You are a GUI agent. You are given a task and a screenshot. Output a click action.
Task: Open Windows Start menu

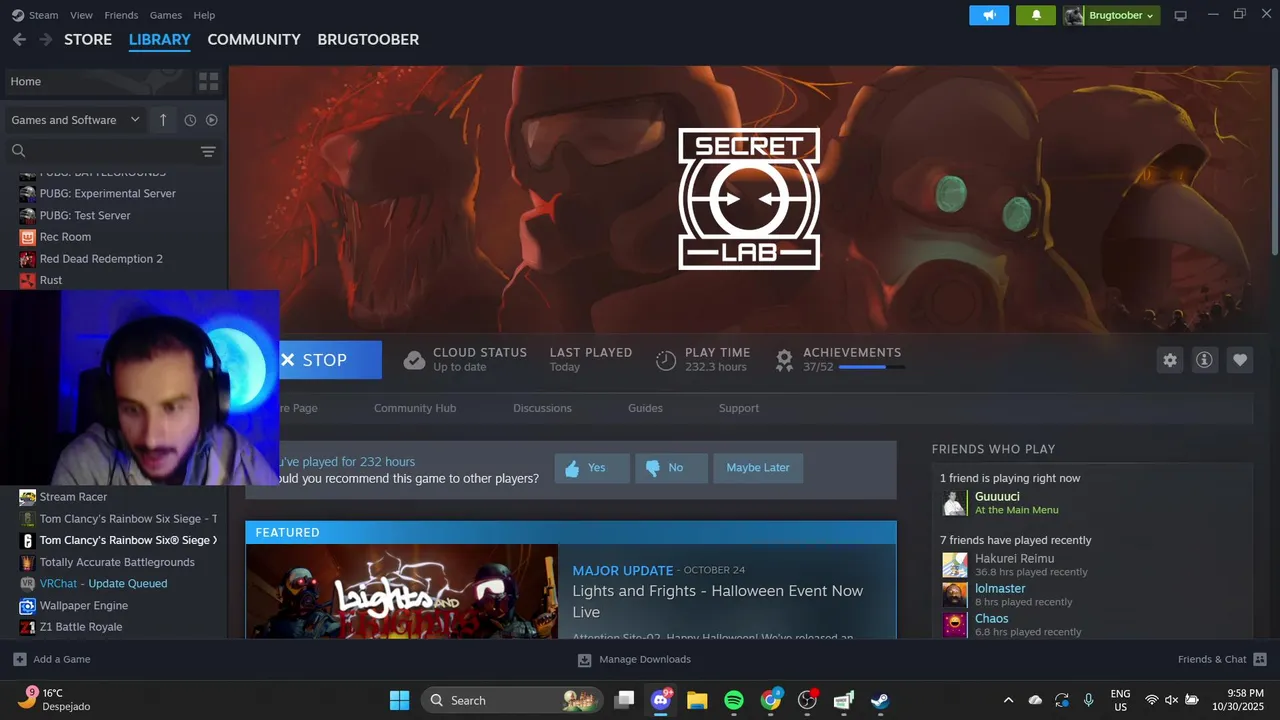(x=399, y=700)
